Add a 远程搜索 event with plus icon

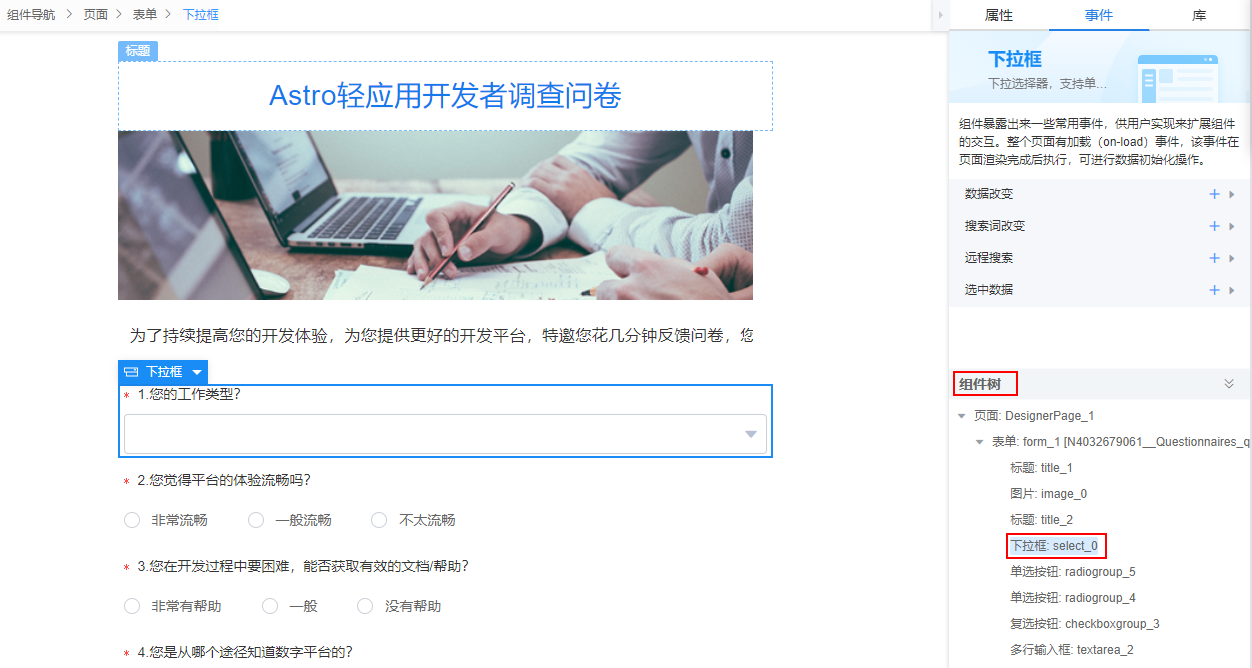coord(1214,258)
